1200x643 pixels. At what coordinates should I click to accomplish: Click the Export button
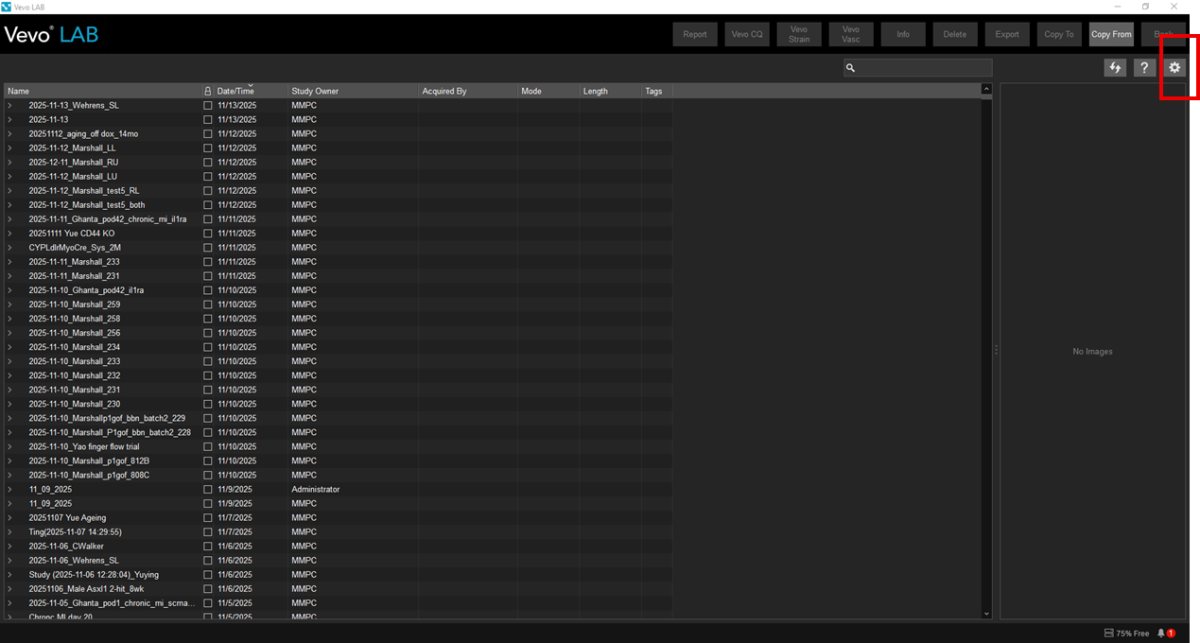coord(1007,34)
